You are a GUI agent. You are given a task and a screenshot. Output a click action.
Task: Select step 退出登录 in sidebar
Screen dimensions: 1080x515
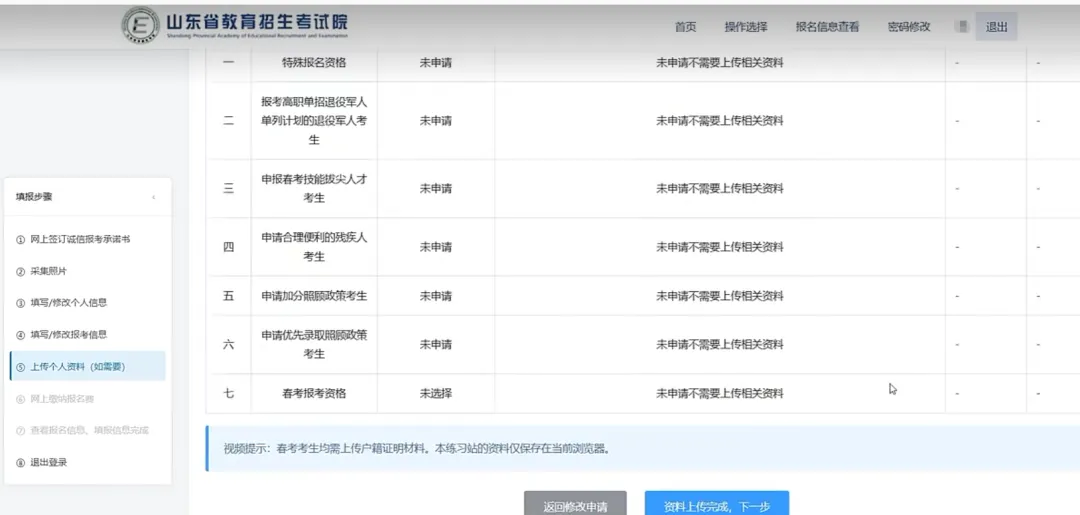click(41, 463)
